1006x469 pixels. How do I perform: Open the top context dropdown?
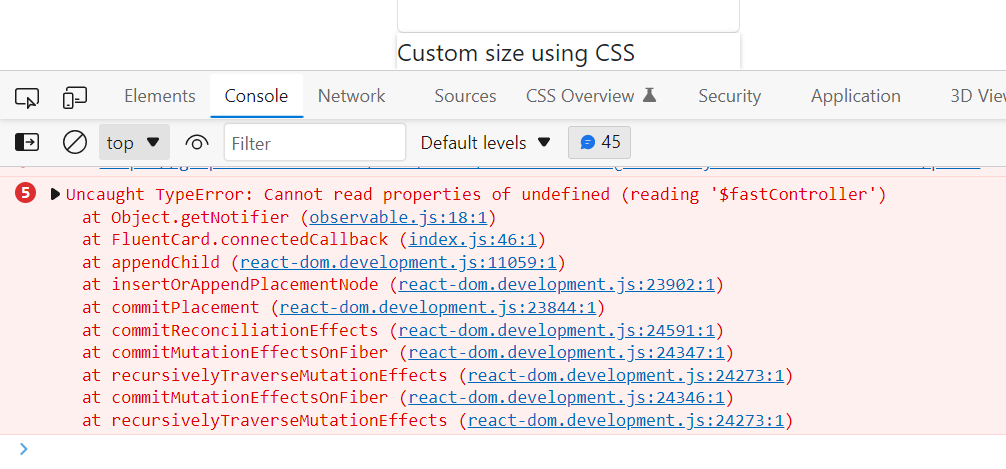click(134, 143)
